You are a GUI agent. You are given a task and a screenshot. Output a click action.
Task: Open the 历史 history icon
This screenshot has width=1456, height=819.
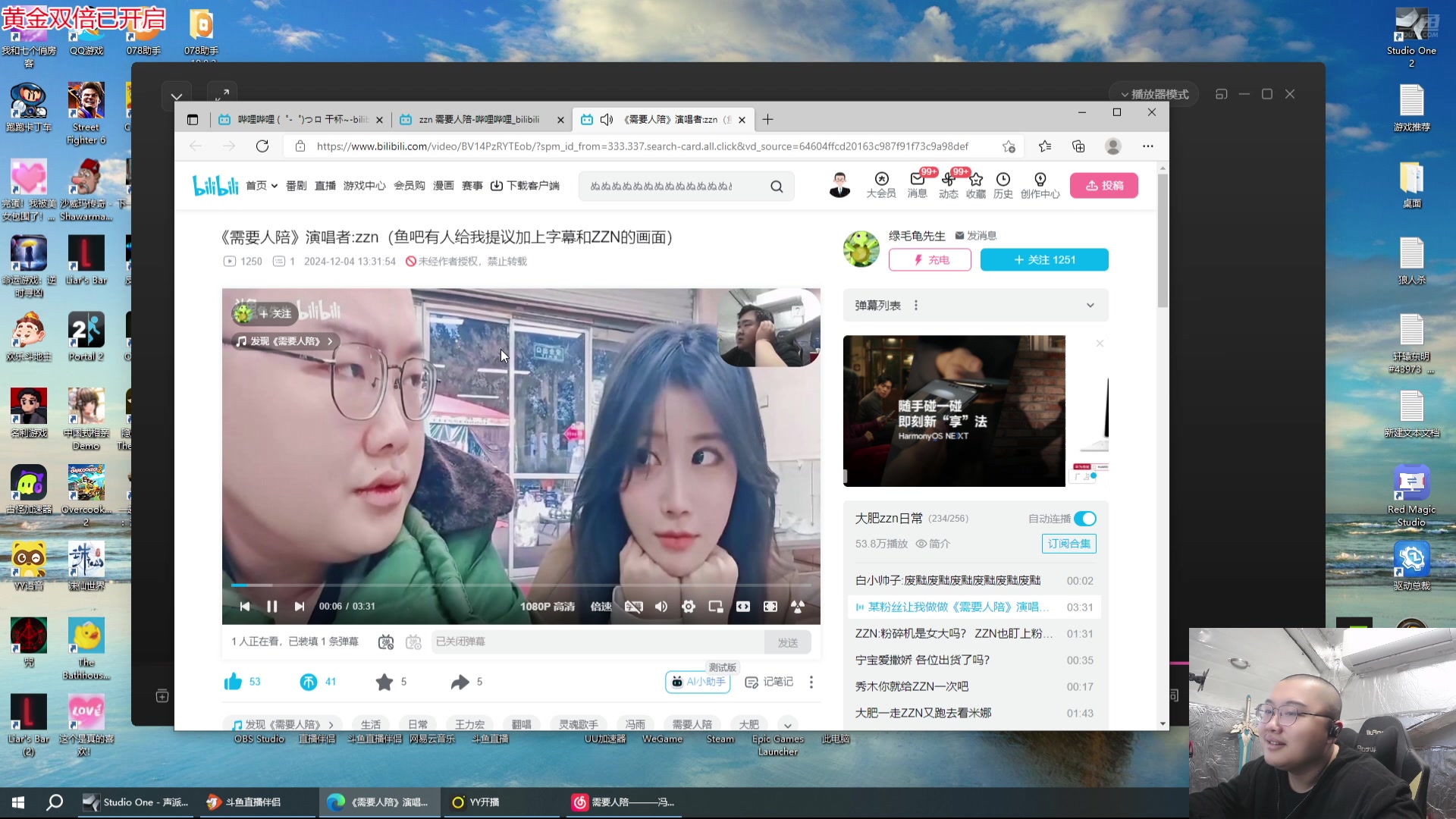pos(1003,185)
